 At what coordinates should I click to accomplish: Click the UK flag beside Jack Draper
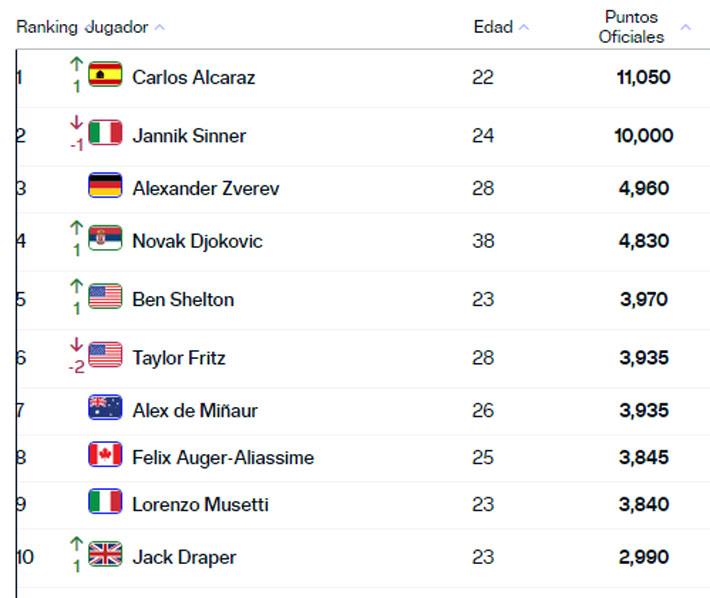(105, 555)
